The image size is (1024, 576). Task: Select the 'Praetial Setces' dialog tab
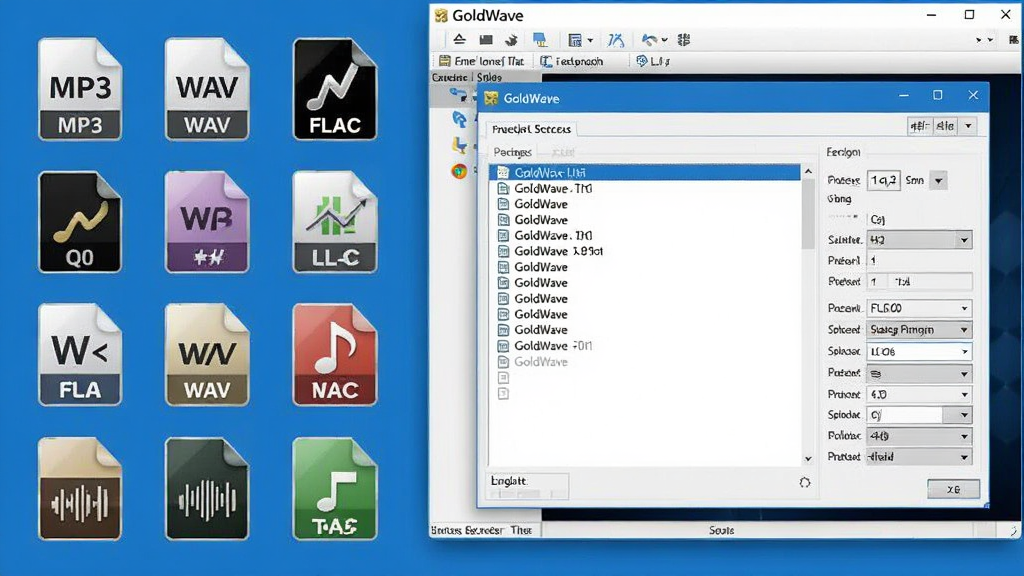click(x=531, y=129)
